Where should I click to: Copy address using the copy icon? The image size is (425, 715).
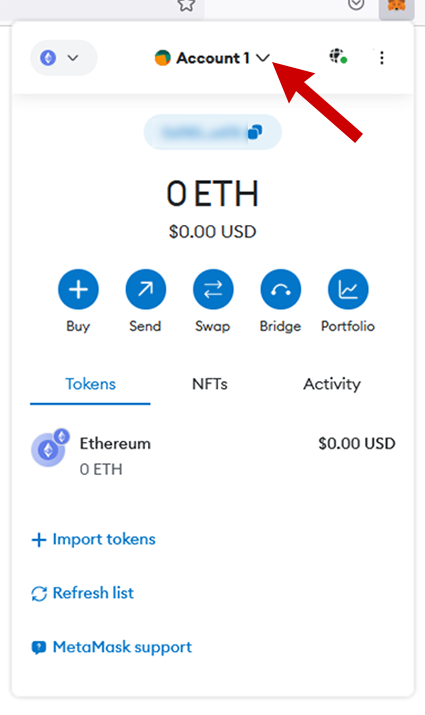click(x=255, y=132)
